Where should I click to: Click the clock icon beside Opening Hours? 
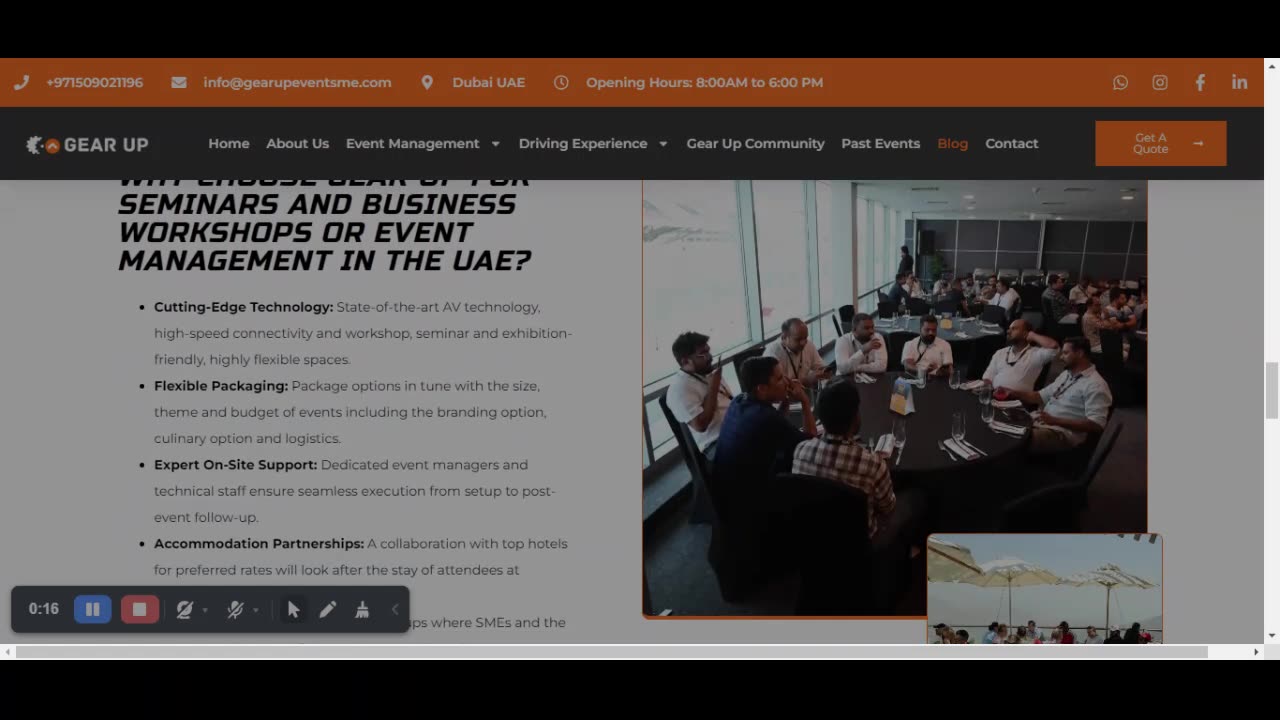(x=561, y=83)
